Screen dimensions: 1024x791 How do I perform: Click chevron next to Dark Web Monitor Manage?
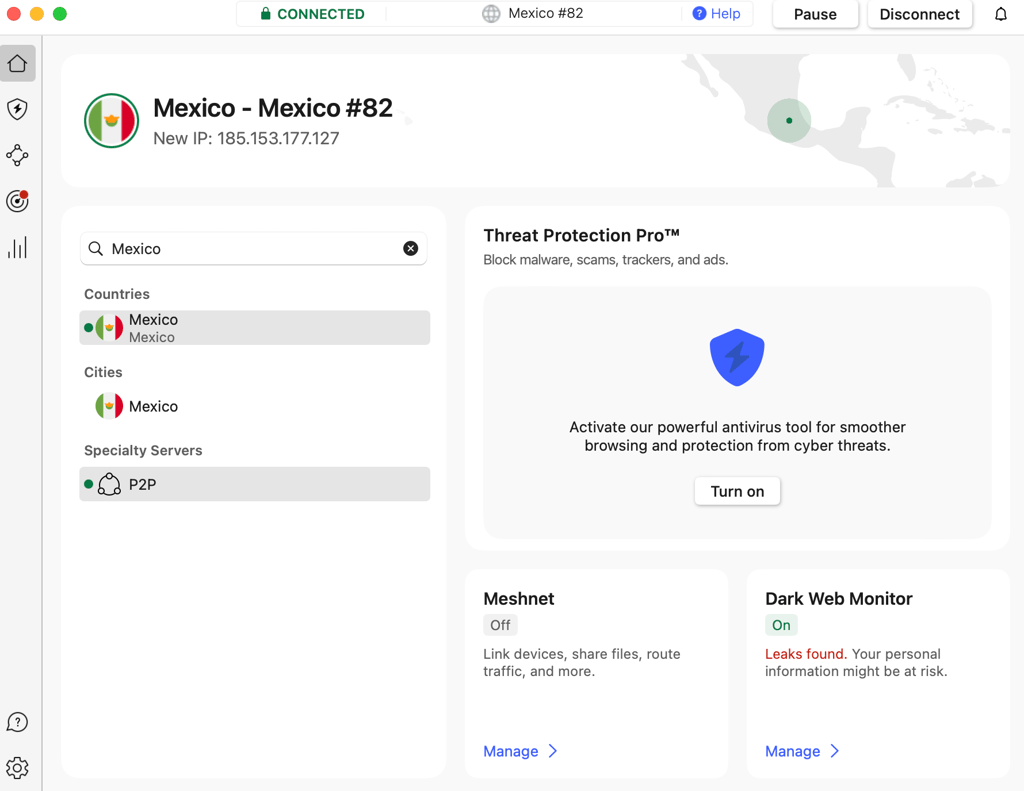click(835, 751)
